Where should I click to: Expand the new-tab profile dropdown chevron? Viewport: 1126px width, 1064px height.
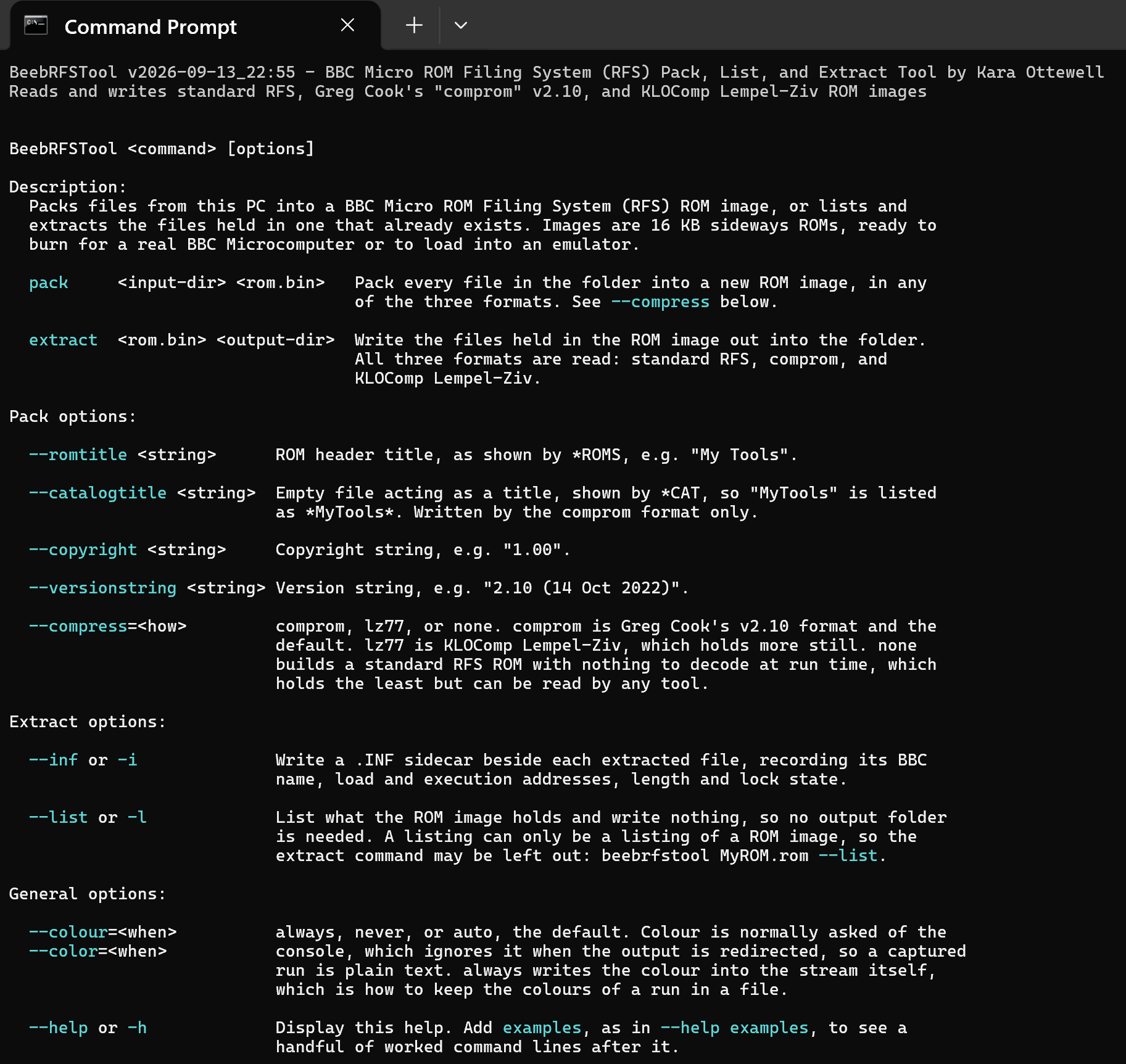tap(461, 25)
